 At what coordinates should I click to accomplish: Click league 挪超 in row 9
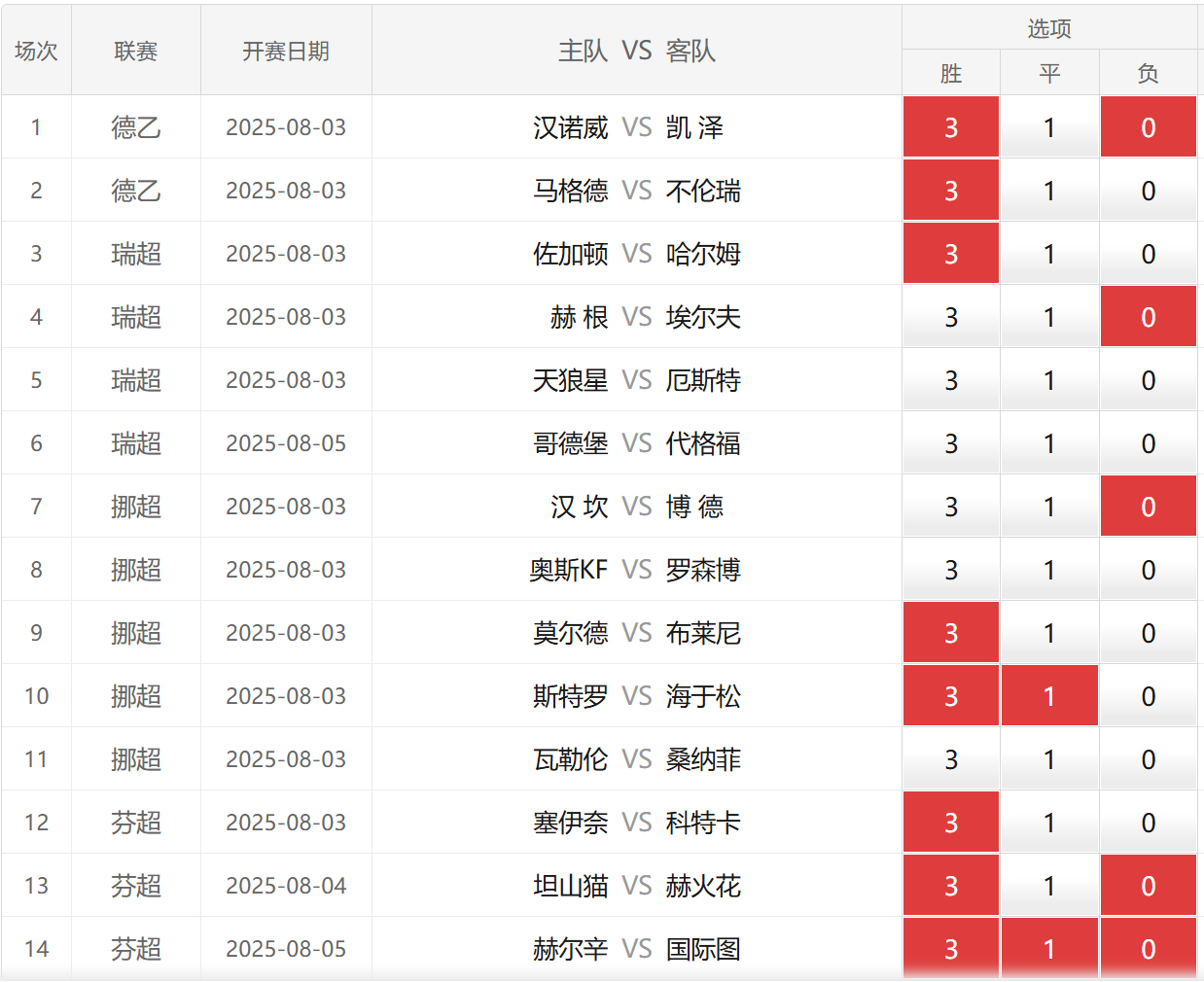(136, 633)
